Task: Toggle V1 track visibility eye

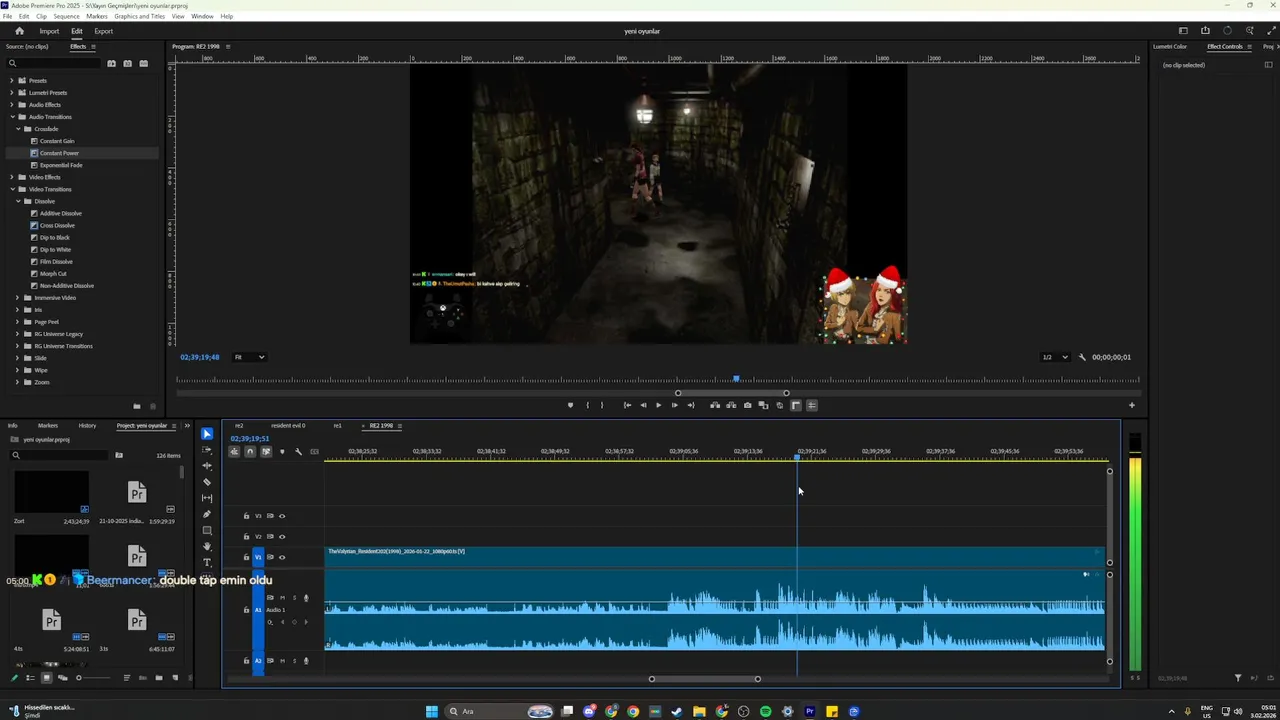Action: (282, 557)
